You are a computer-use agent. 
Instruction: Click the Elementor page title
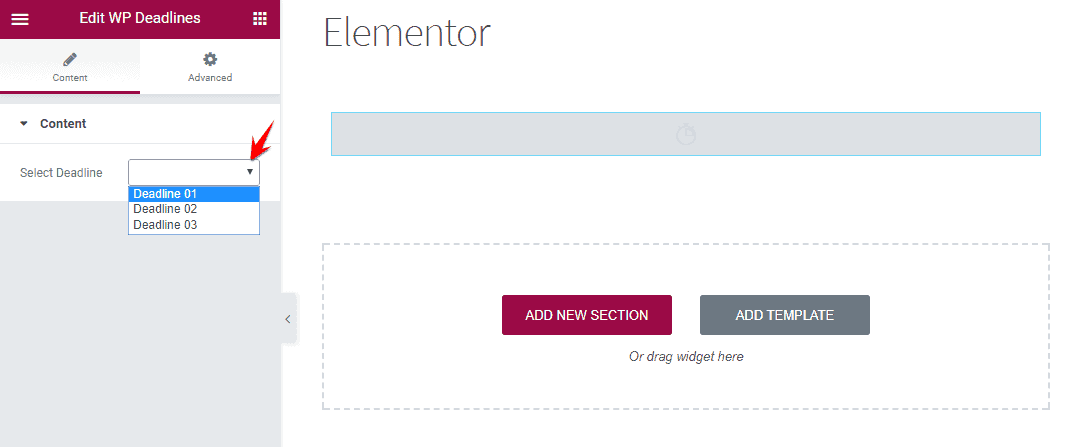(407, 33)
